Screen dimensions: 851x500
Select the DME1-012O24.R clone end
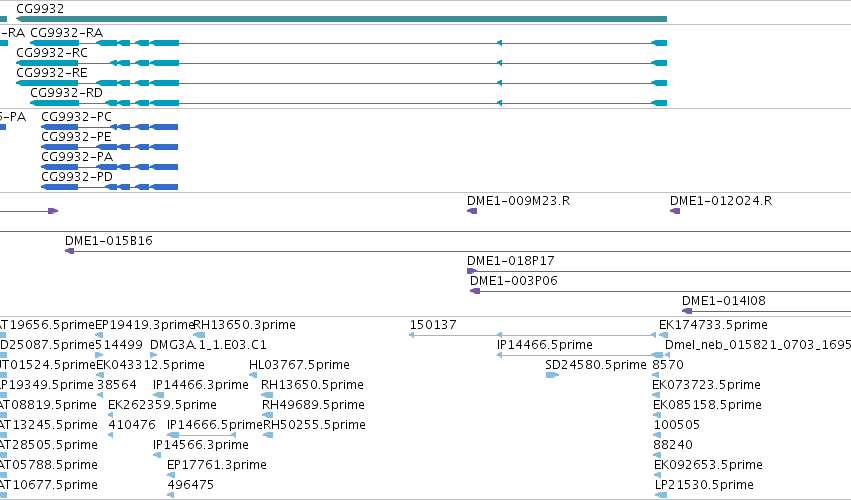point(675,211)
